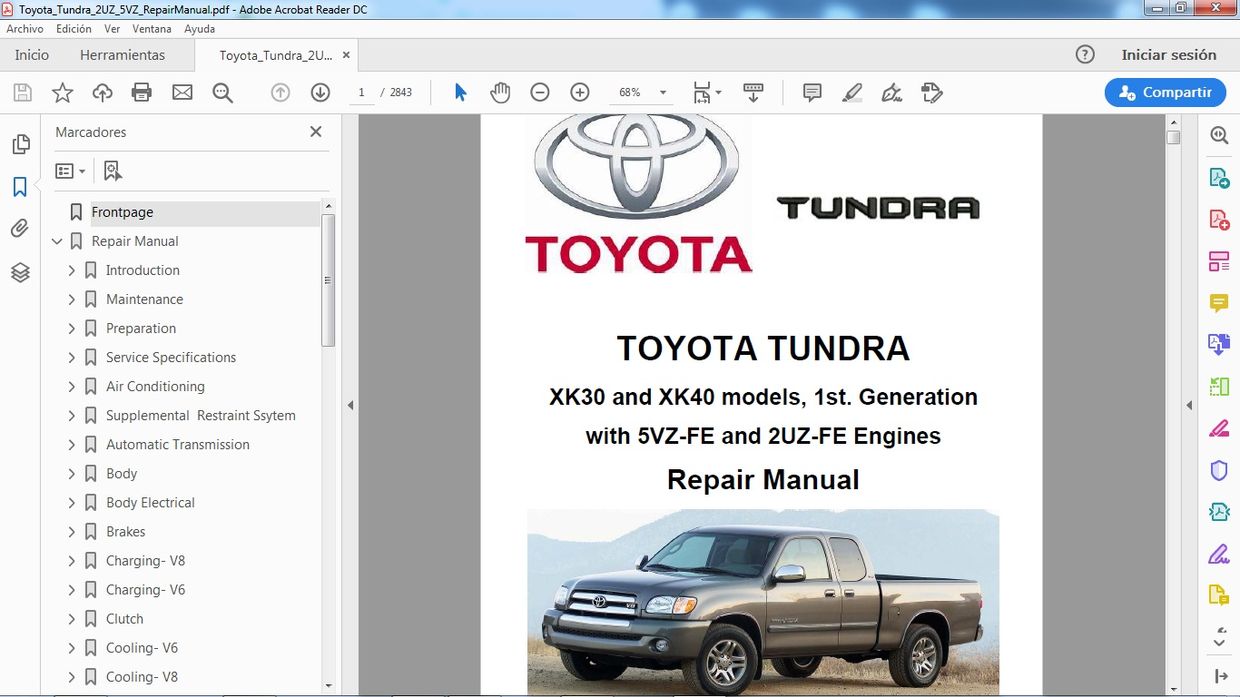The height and width of the screenshot is (697, 1240).
Task: Click the page number input field
Action: point(361,92)
